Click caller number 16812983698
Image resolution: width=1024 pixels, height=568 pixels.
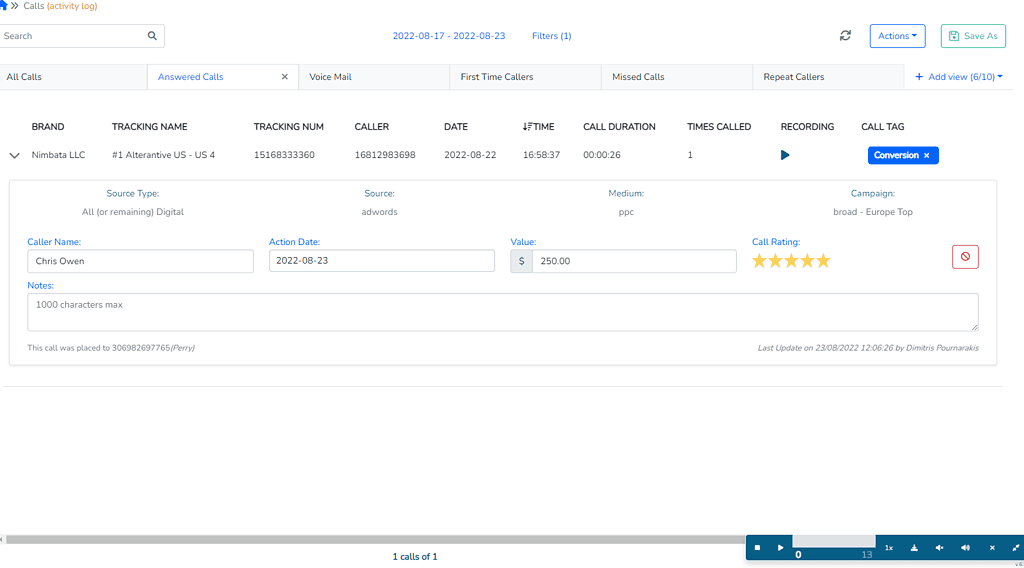pyautogui.click(x=385, y=155)
